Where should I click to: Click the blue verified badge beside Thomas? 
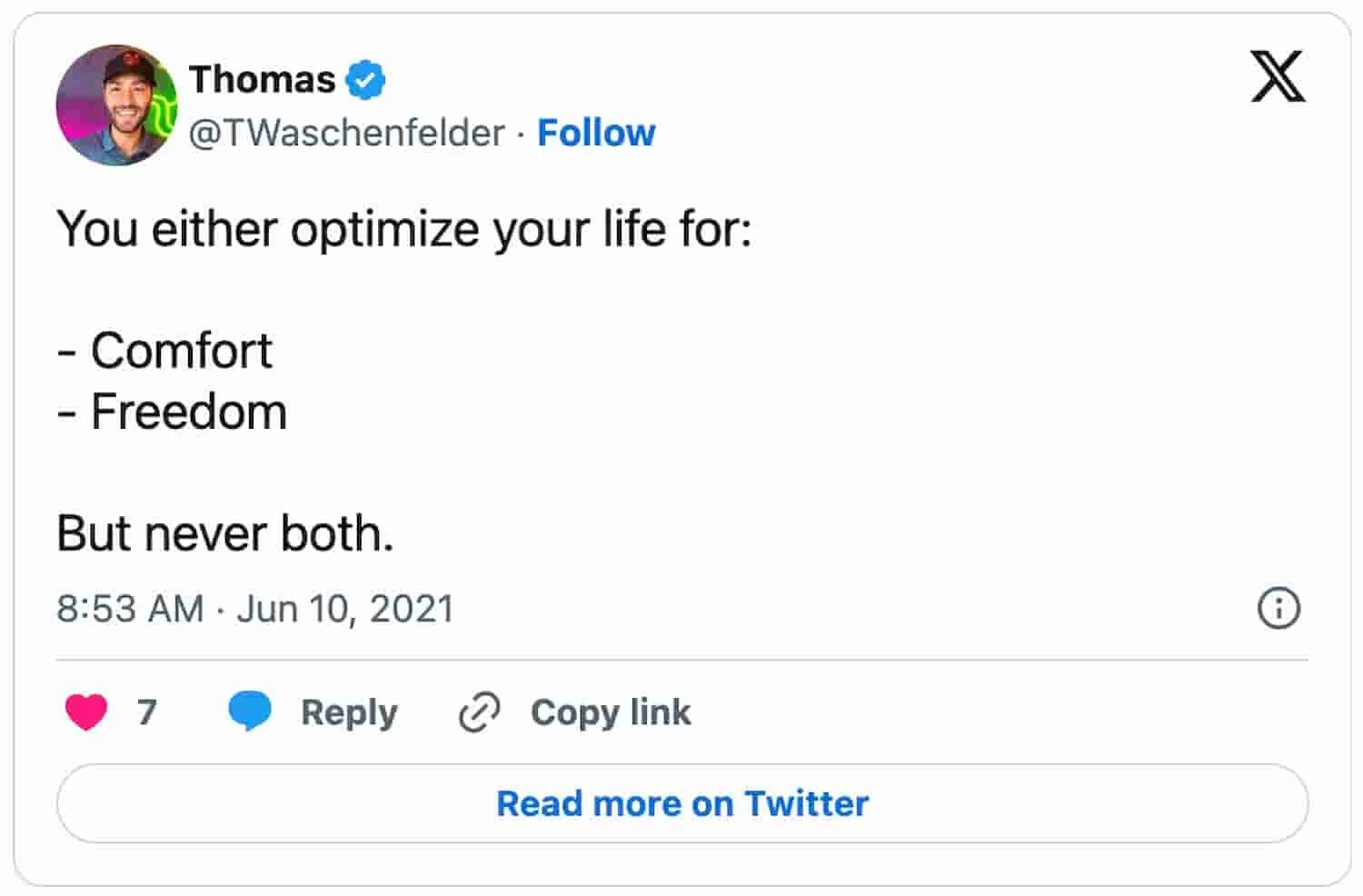pos(365,80)
